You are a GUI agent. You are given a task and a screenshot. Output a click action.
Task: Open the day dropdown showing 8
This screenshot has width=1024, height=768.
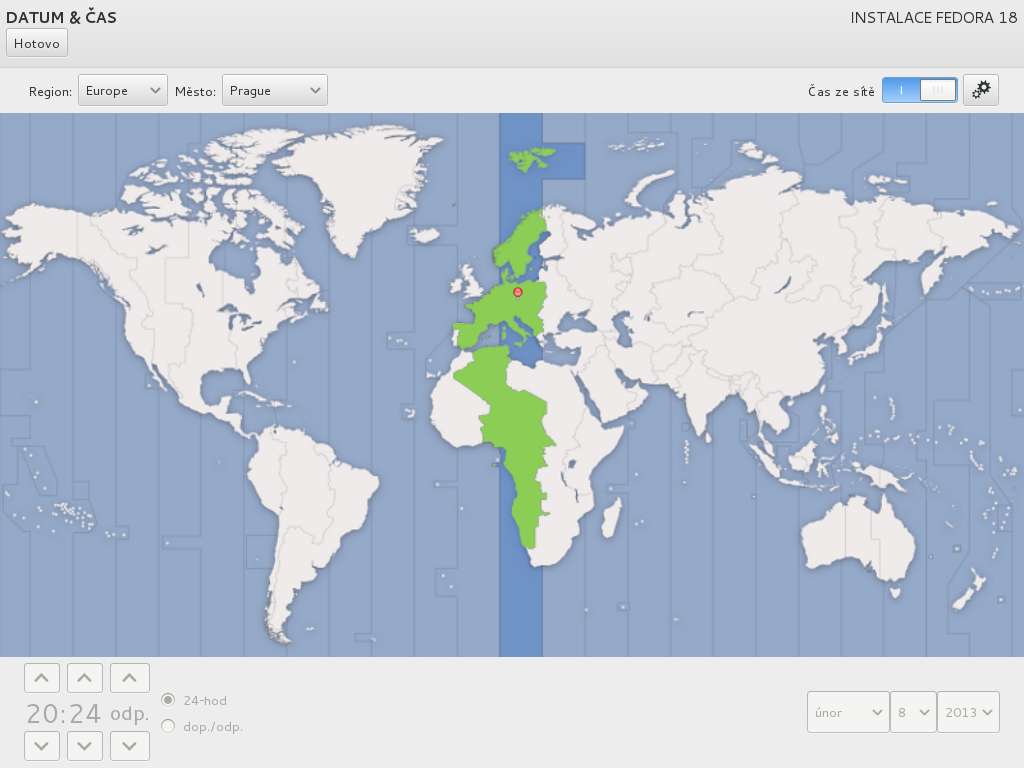click(x=913, y=712)
